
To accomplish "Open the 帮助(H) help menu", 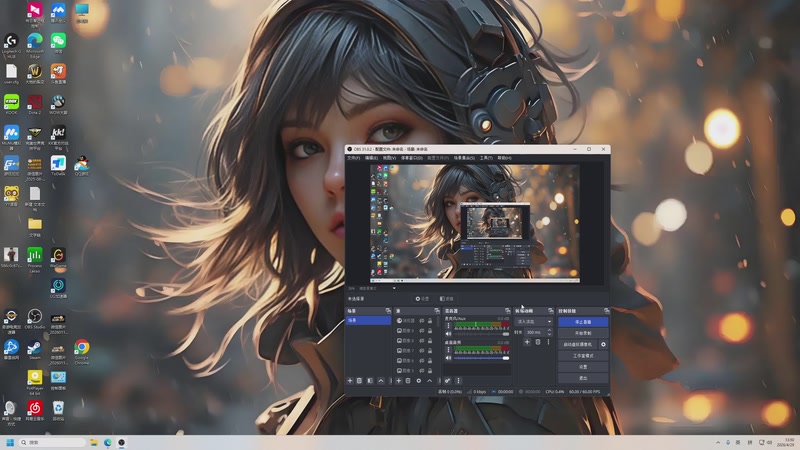I will [x=504, y=158].
